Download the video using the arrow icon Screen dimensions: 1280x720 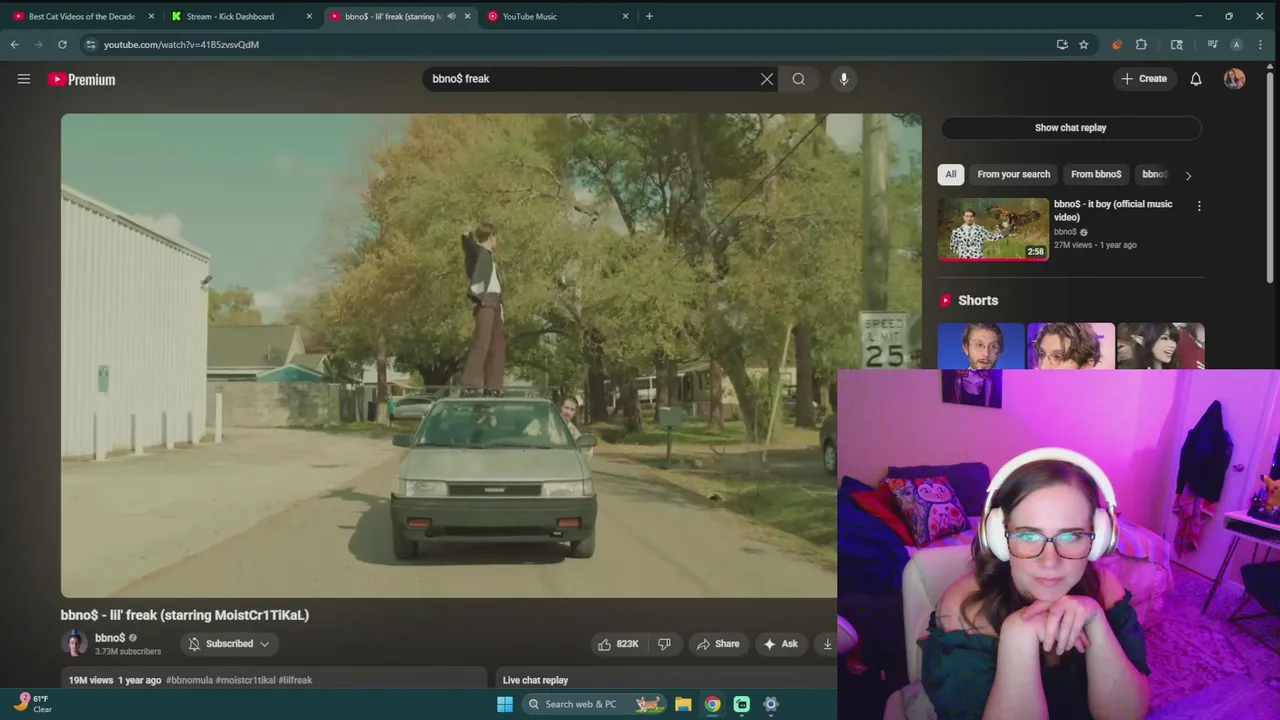827,644
